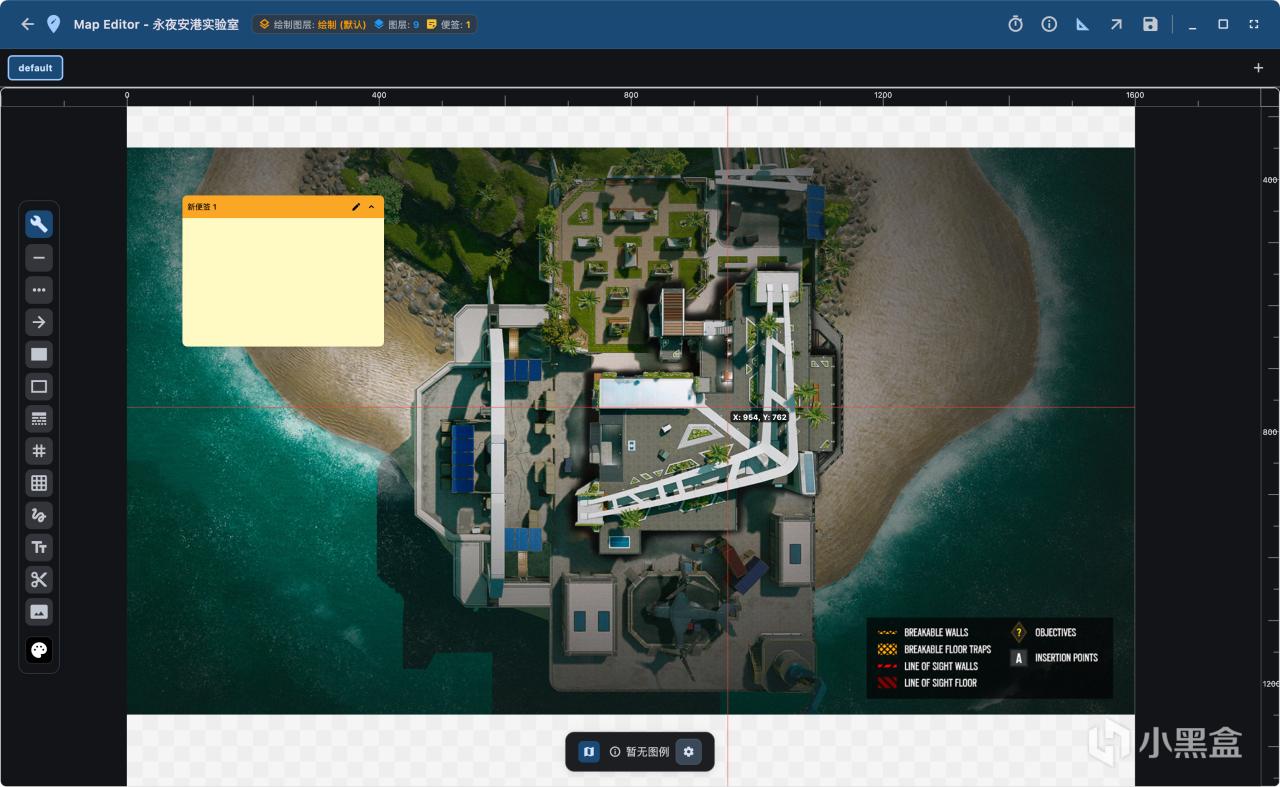Select the arrow drawing tool
The width and height of the screenshot is (1280, 787).
[39, 322]
